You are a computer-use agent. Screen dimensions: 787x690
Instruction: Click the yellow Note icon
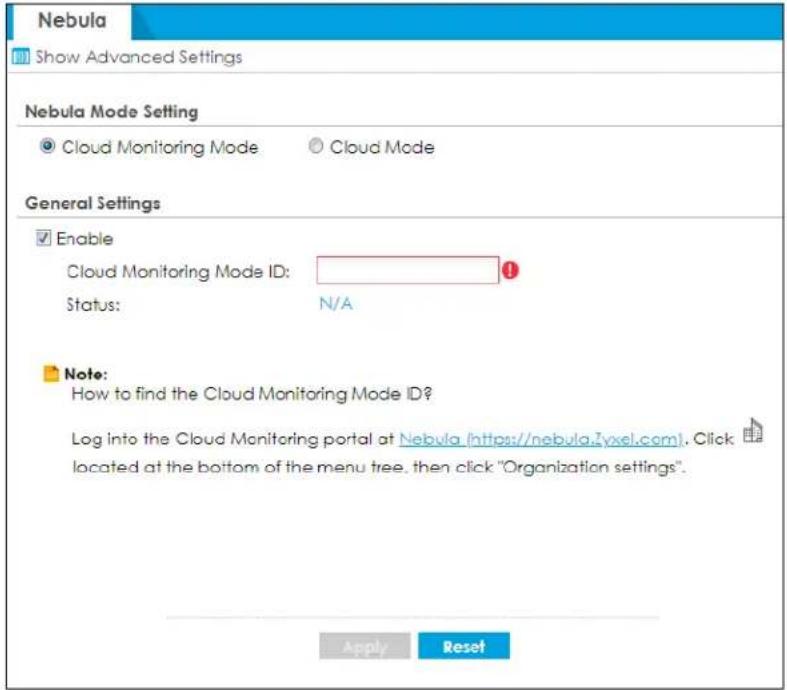(51, 374)
